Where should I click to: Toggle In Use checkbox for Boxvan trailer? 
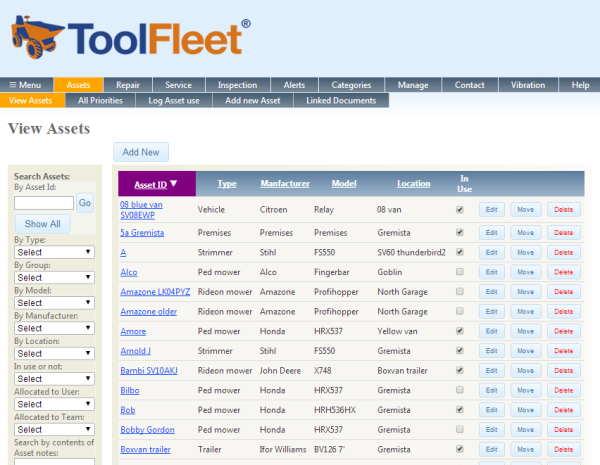pos(460,449)
